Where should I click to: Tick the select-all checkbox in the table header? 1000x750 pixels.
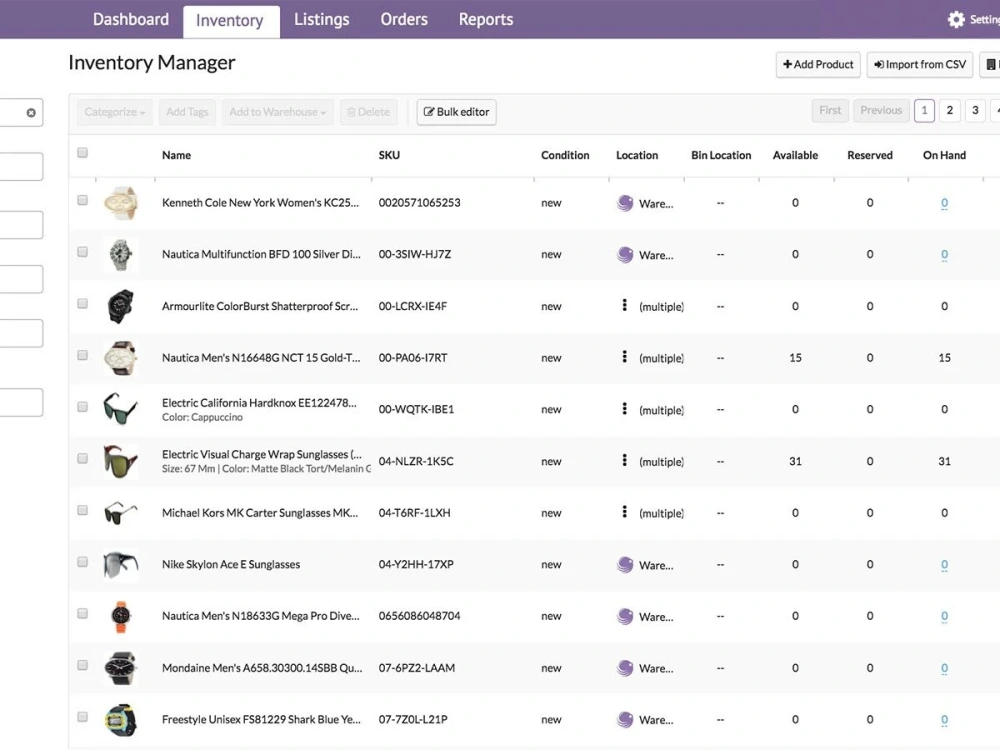(x=82, y=152)
